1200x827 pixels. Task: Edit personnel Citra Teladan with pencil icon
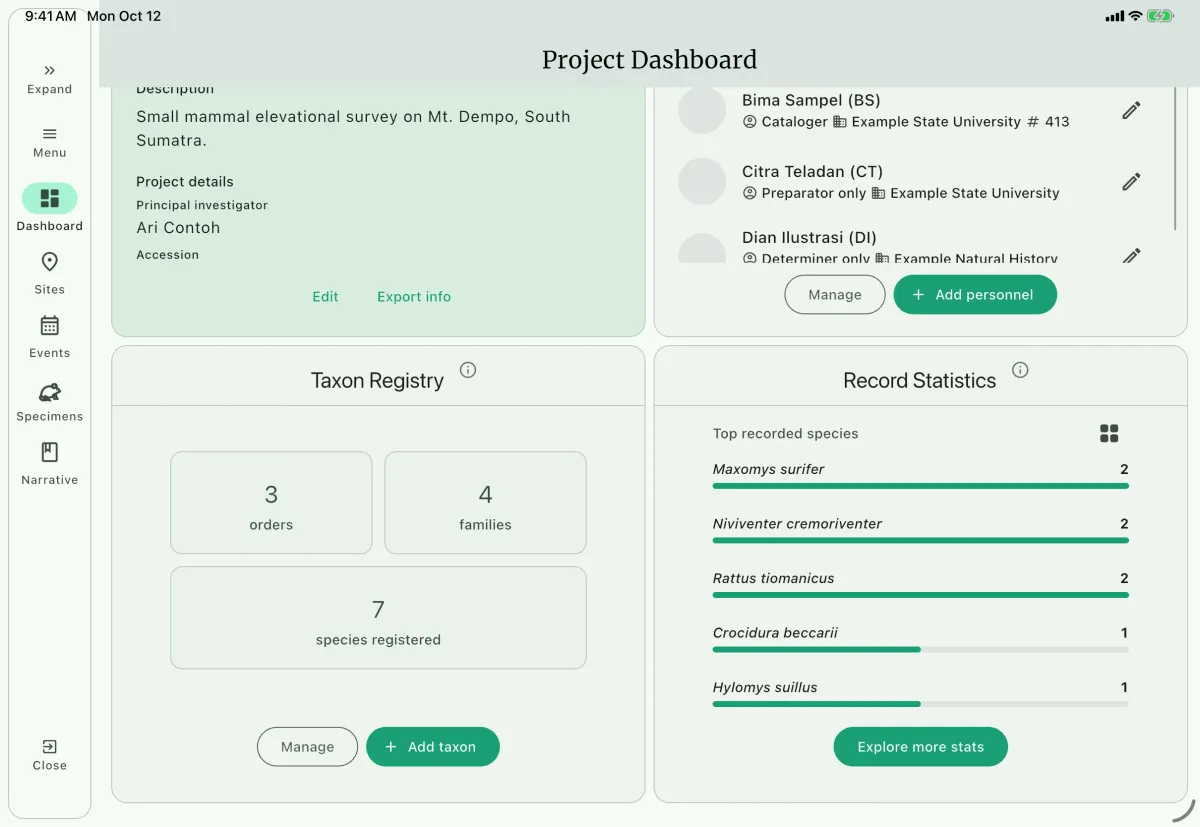click(1131, 181)
